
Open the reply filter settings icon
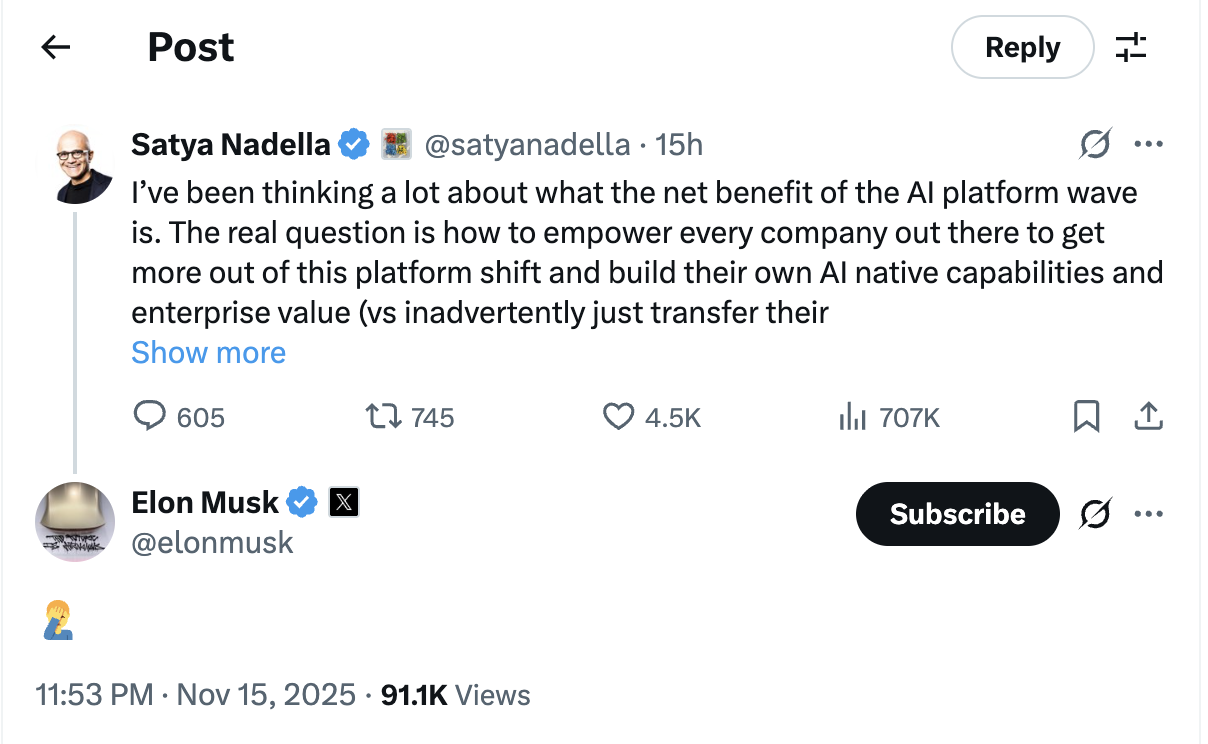coord(1131,47)
